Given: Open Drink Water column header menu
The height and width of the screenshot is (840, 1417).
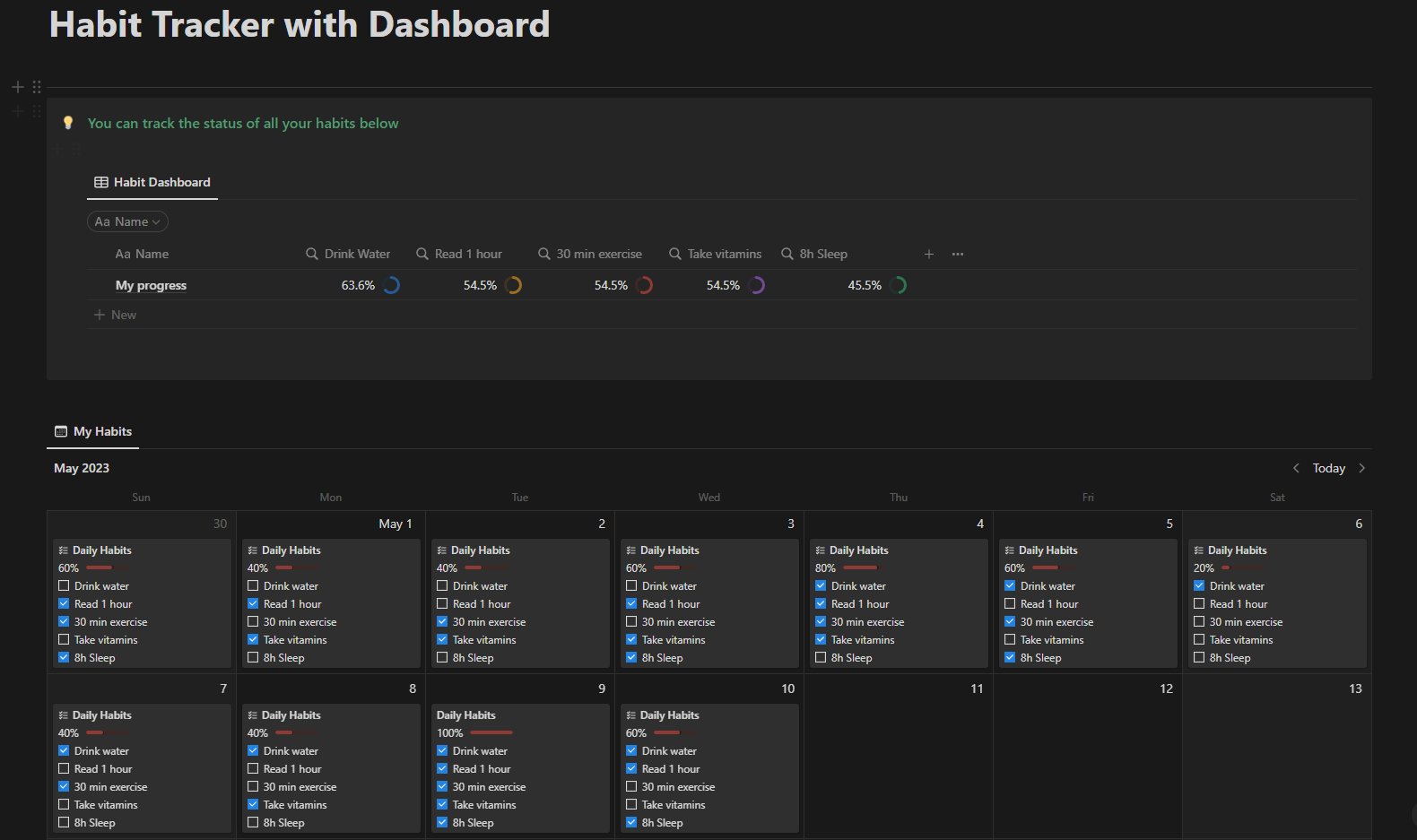Looking at the screenshot, I should (x=348, y=254).
